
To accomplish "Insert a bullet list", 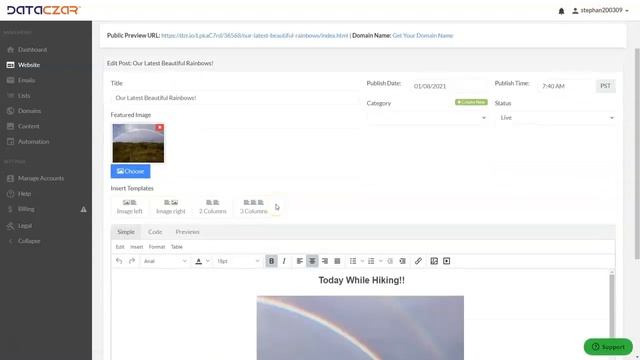I will [x=353, y=261].
